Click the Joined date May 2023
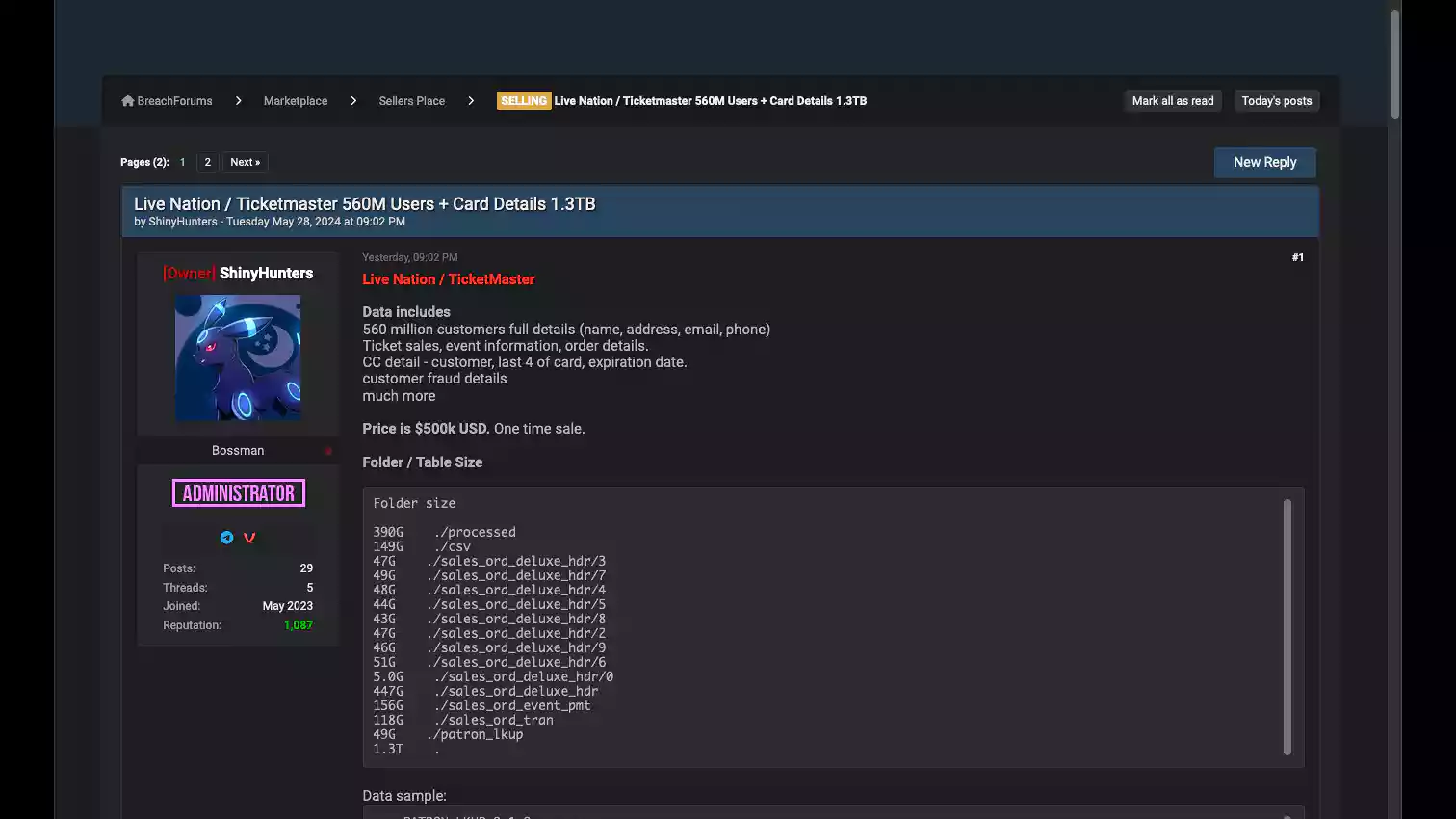 coord(287,606)
